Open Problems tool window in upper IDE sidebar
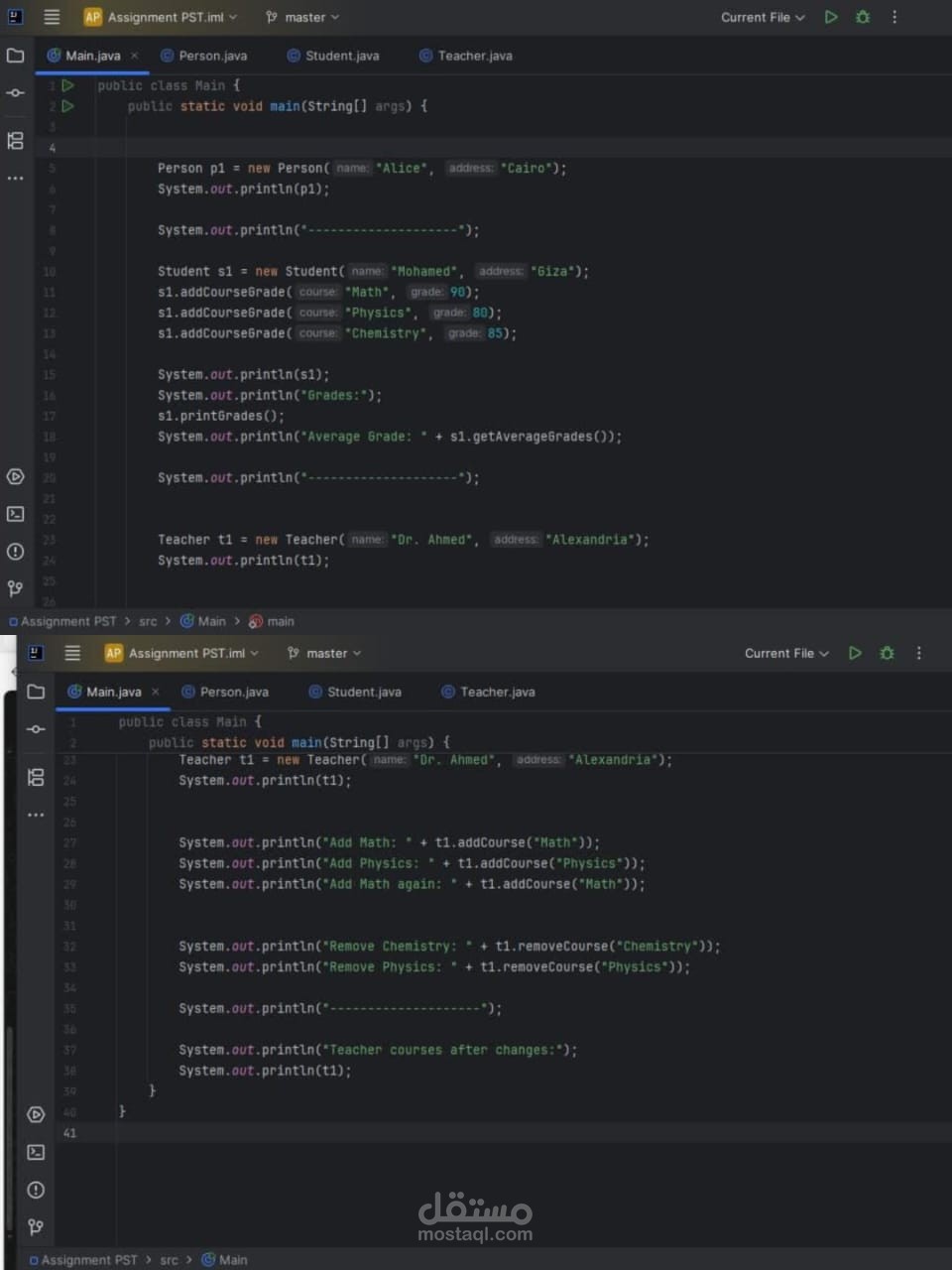 (x=15, y=552)
